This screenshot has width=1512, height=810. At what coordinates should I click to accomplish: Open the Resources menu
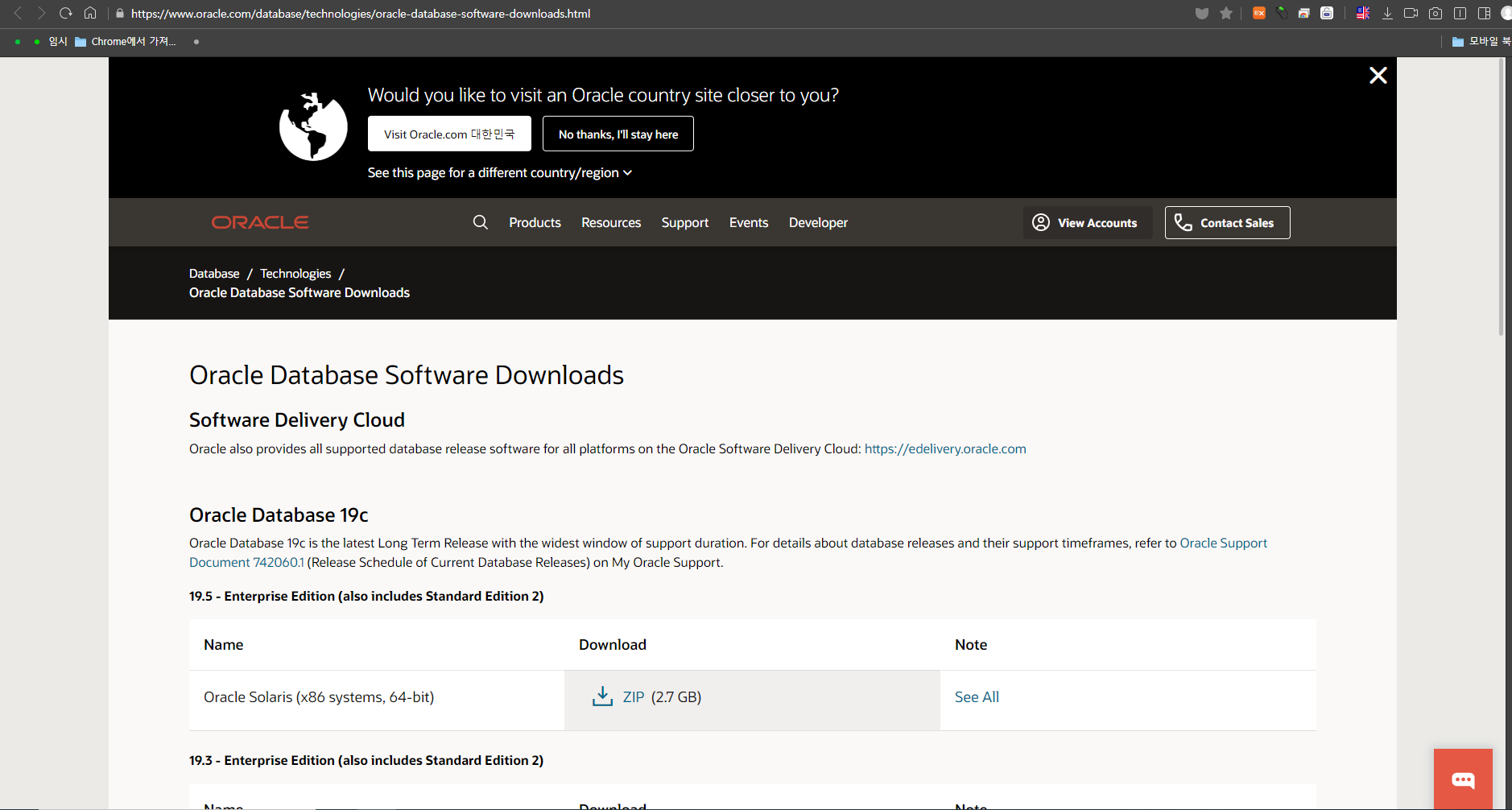(x=611, y=222)
